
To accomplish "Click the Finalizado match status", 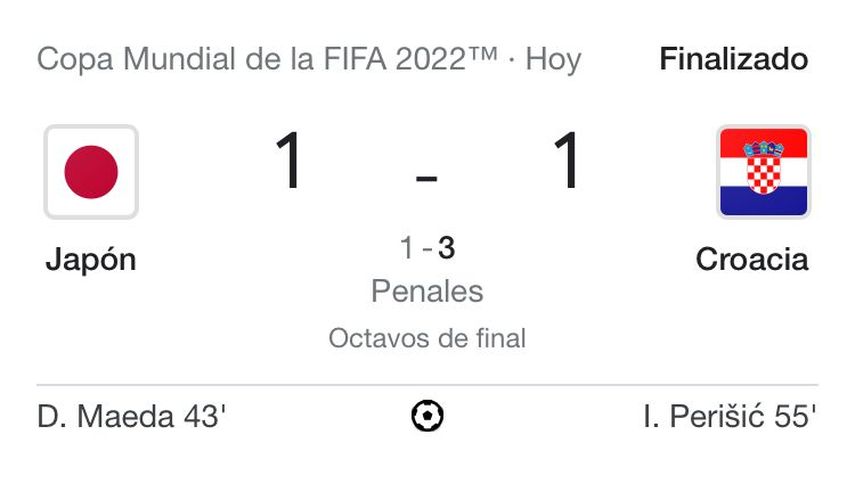I will (x=734, y=59).
